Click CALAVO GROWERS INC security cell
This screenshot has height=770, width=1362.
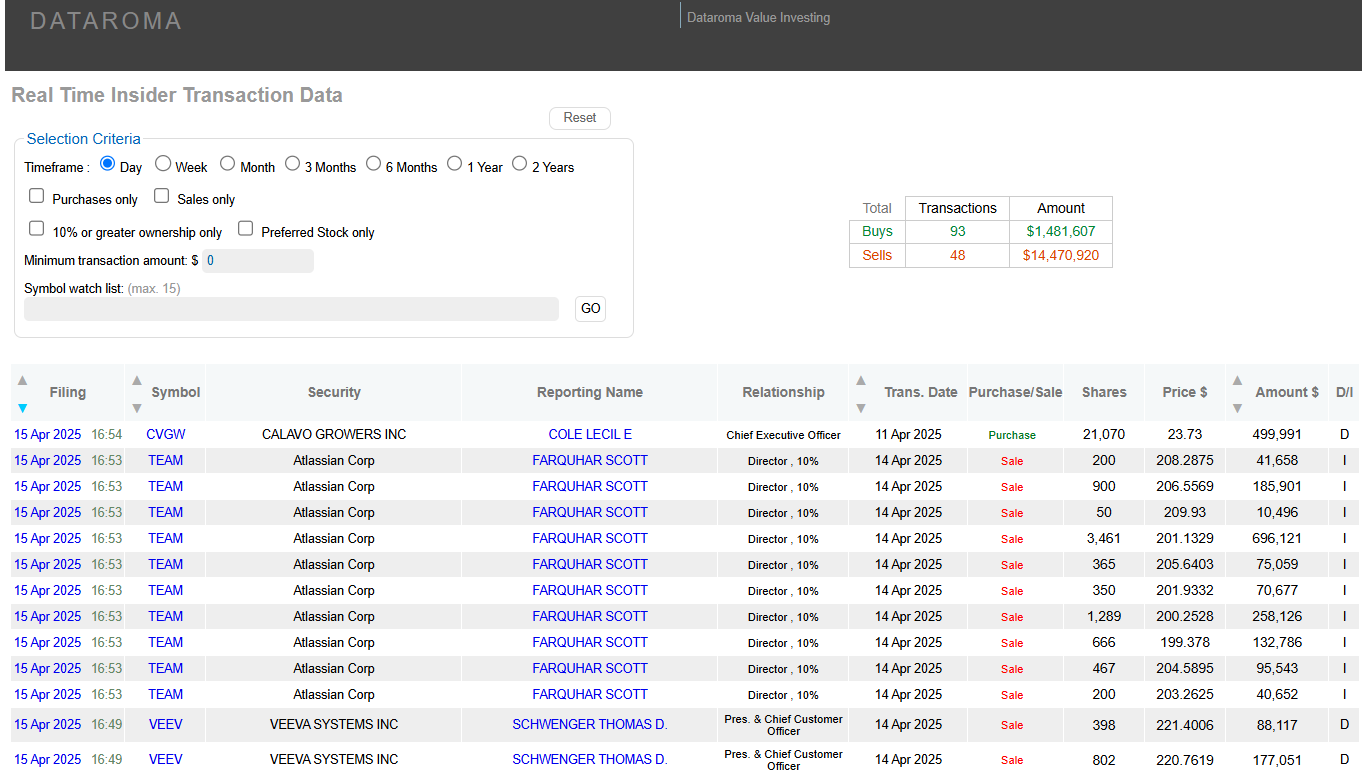(x=334, y=434)
